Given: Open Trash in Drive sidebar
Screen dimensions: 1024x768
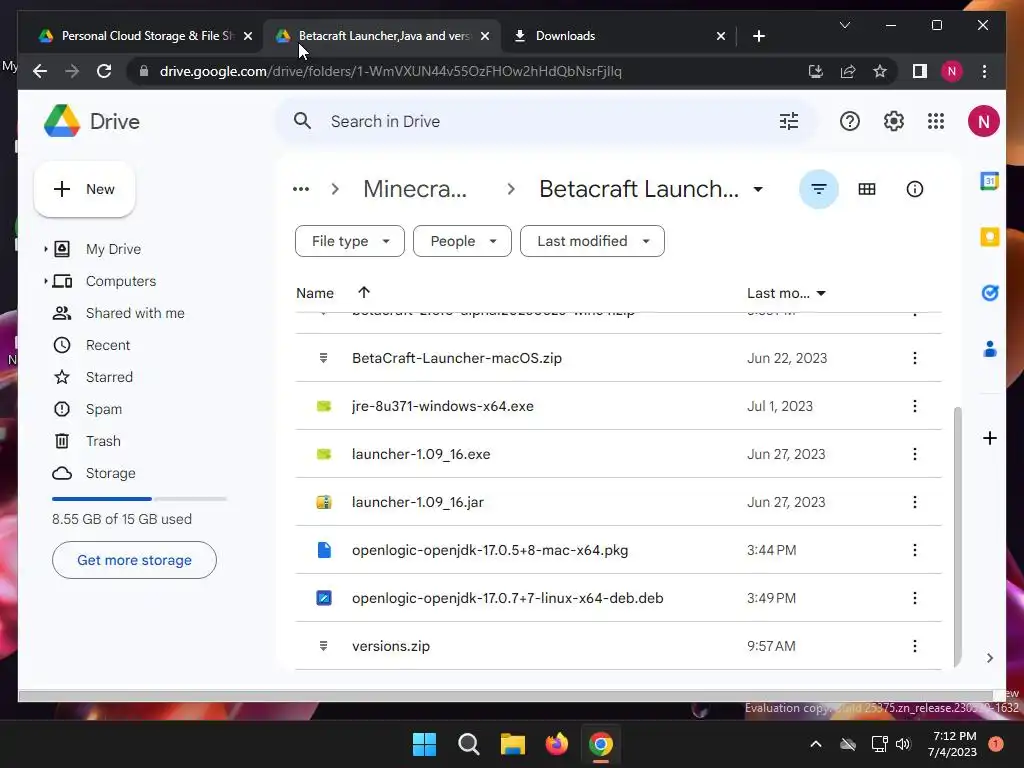Looking at the screenshot, I should 103,441.
